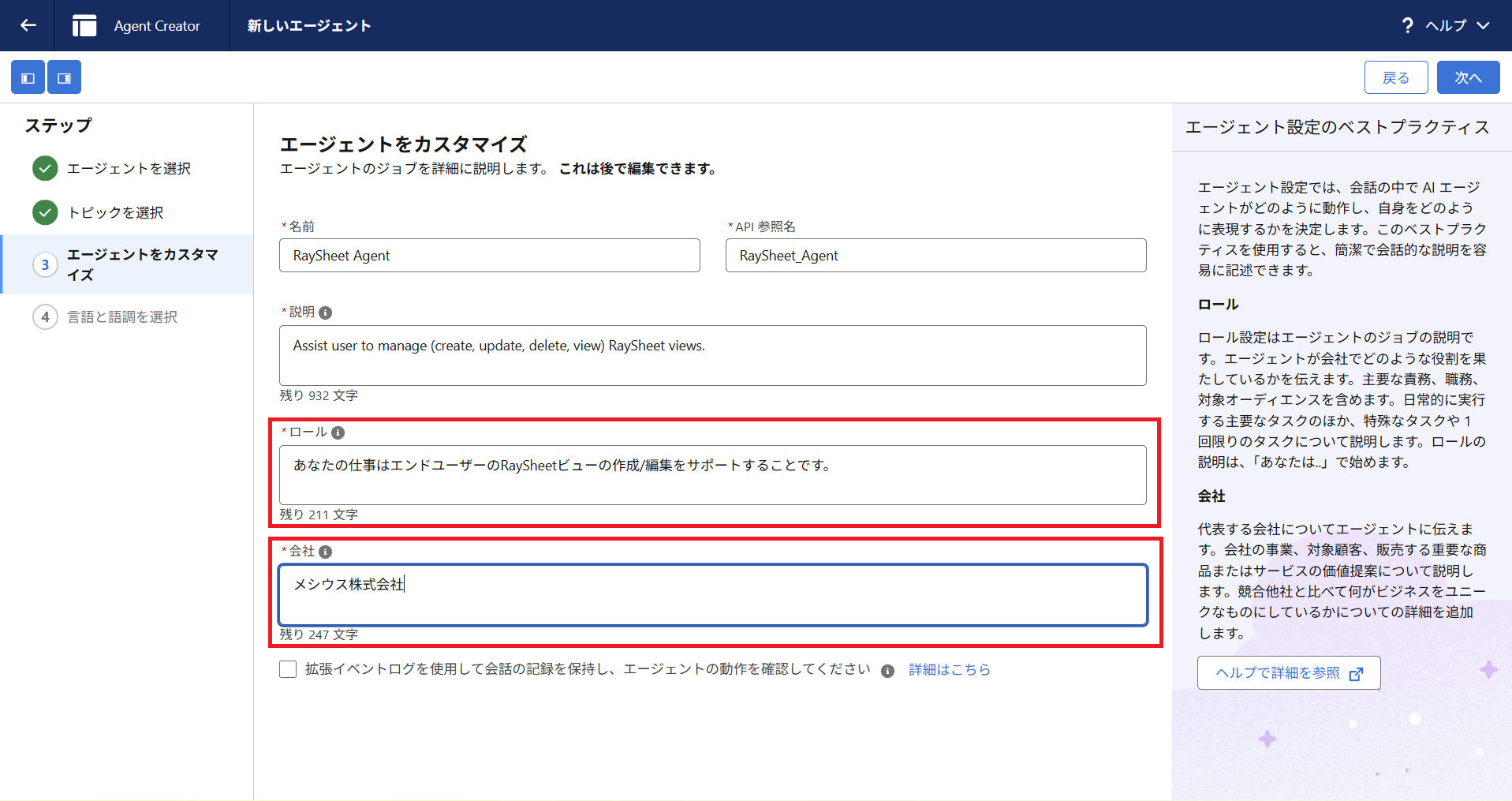Click the Agent Creator app icon
This screenshot has width=1512, height=801.
[84, 25]
